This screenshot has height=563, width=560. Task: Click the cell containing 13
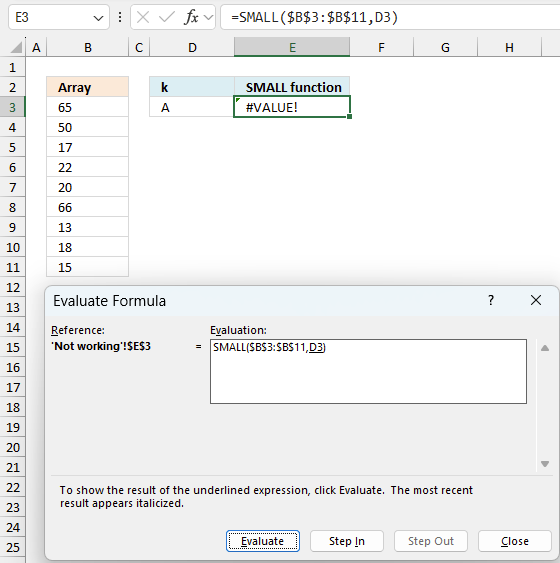[x=88, y=227]
